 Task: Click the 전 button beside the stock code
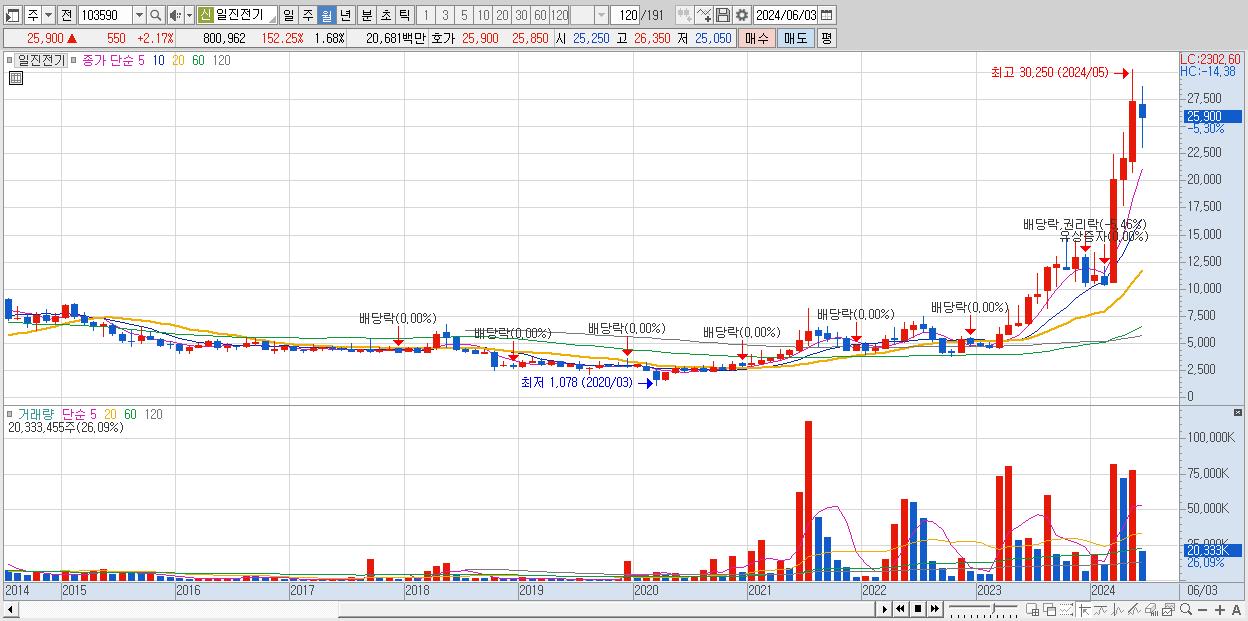tap(65, 15)
